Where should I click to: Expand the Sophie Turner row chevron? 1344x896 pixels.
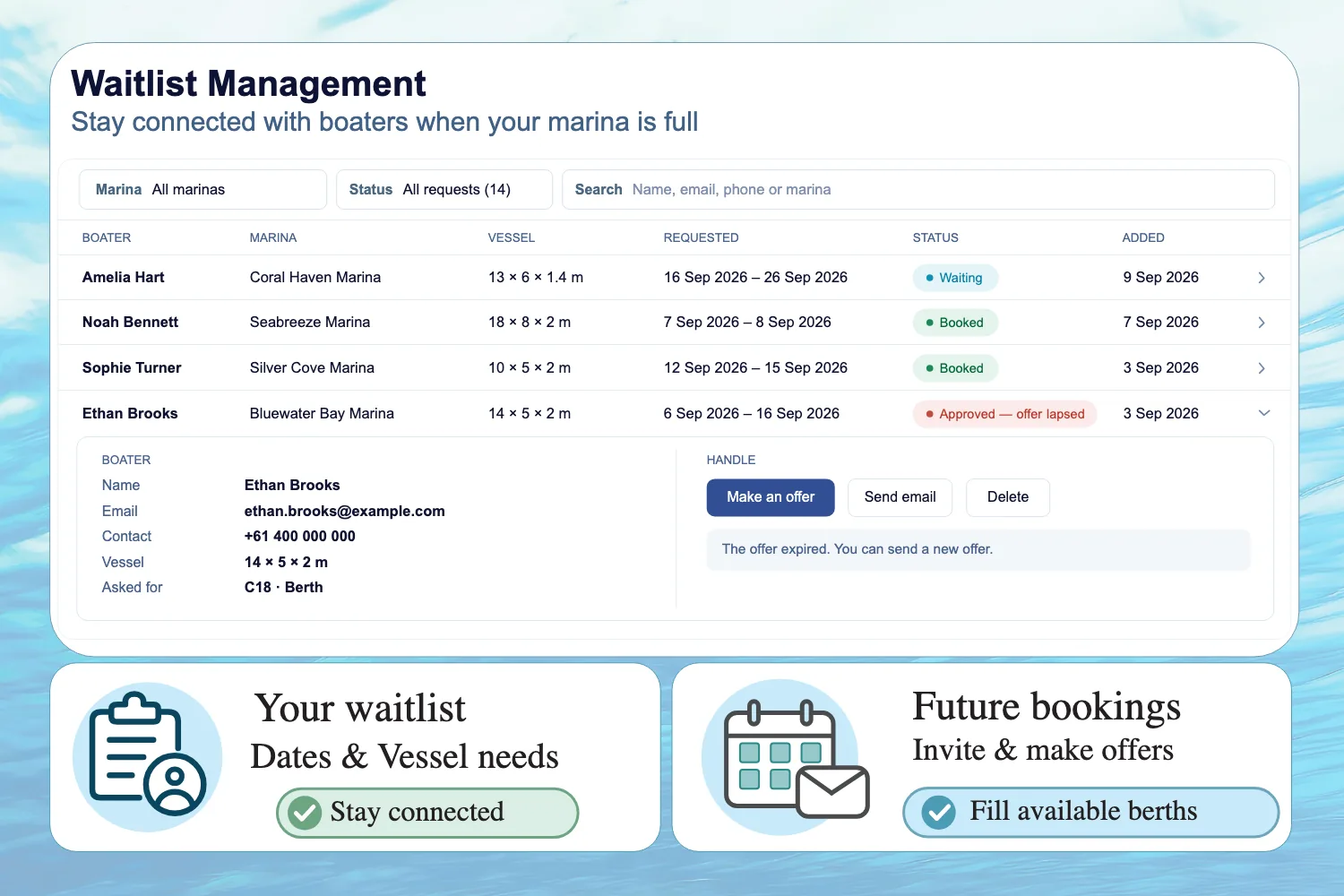tap(1262, 368)
